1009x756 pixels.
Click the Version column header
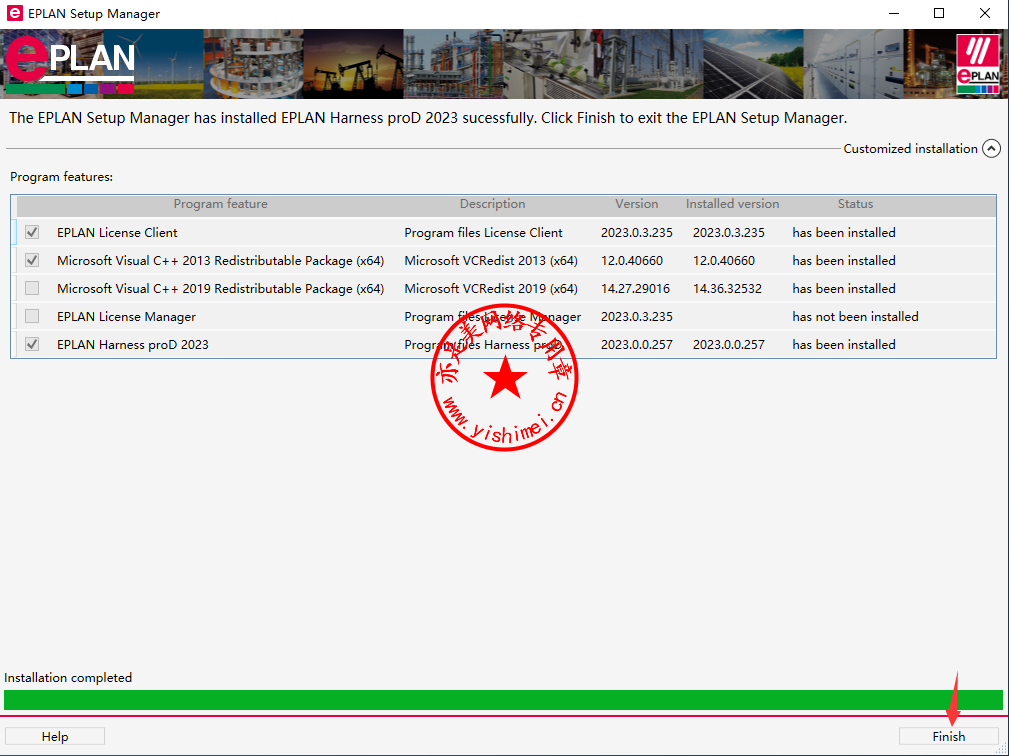636,204
